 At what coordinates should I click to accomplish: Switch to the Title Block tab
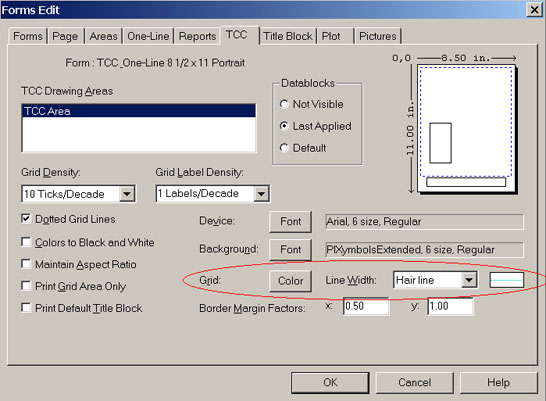tap(288, 36)
